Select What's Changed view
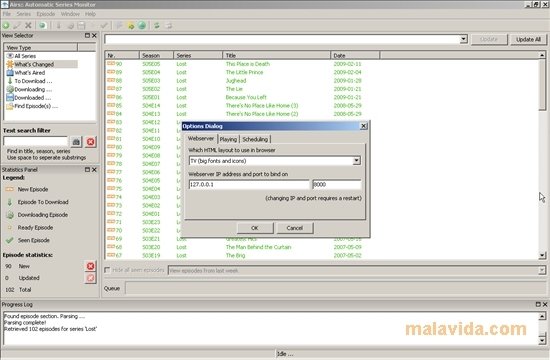Screen dimensions: 550x360 click(x=42, y=64)
